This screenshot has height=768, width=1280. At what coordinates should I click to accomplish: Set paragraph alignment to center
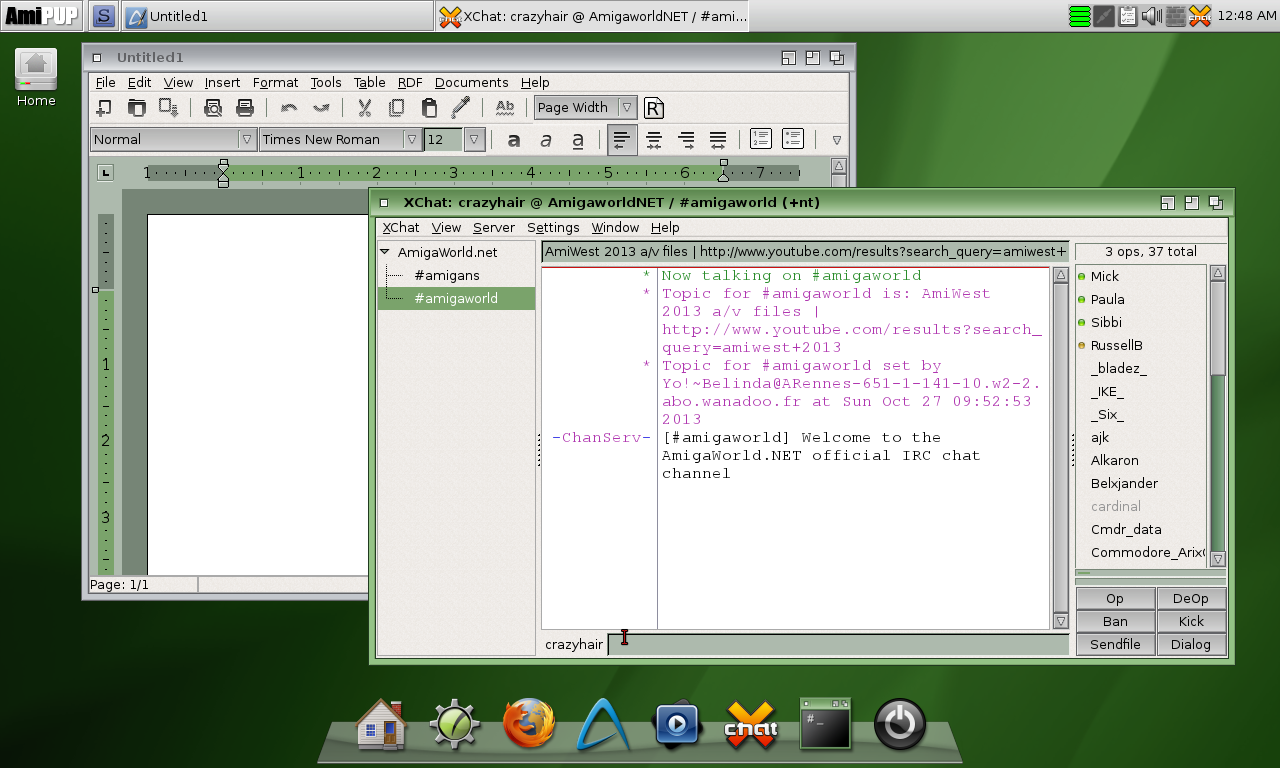tap(654, 140)
